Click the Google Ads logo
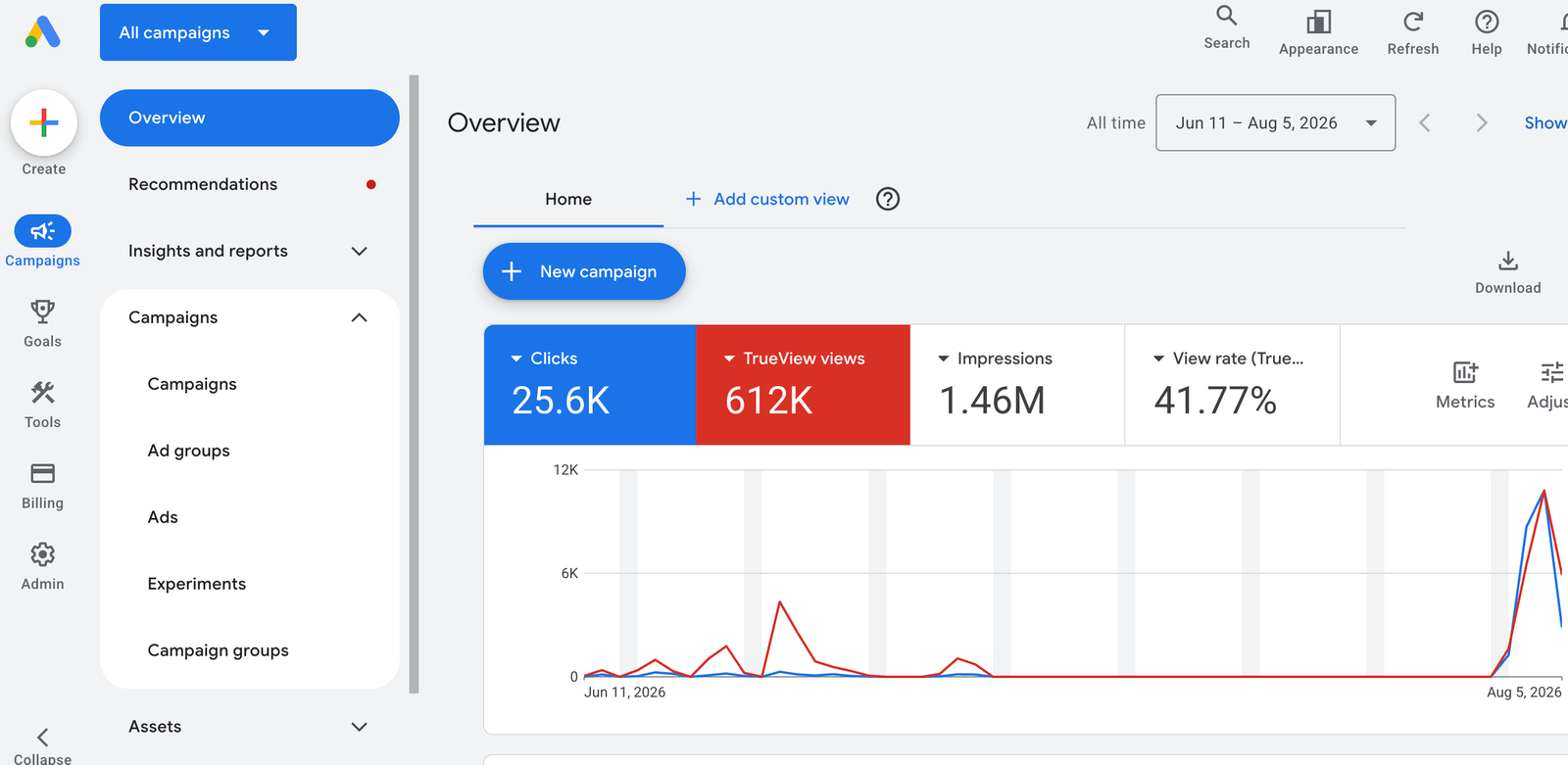The height and width of the screenshot is (765, 1568). [x=43, y=32]
